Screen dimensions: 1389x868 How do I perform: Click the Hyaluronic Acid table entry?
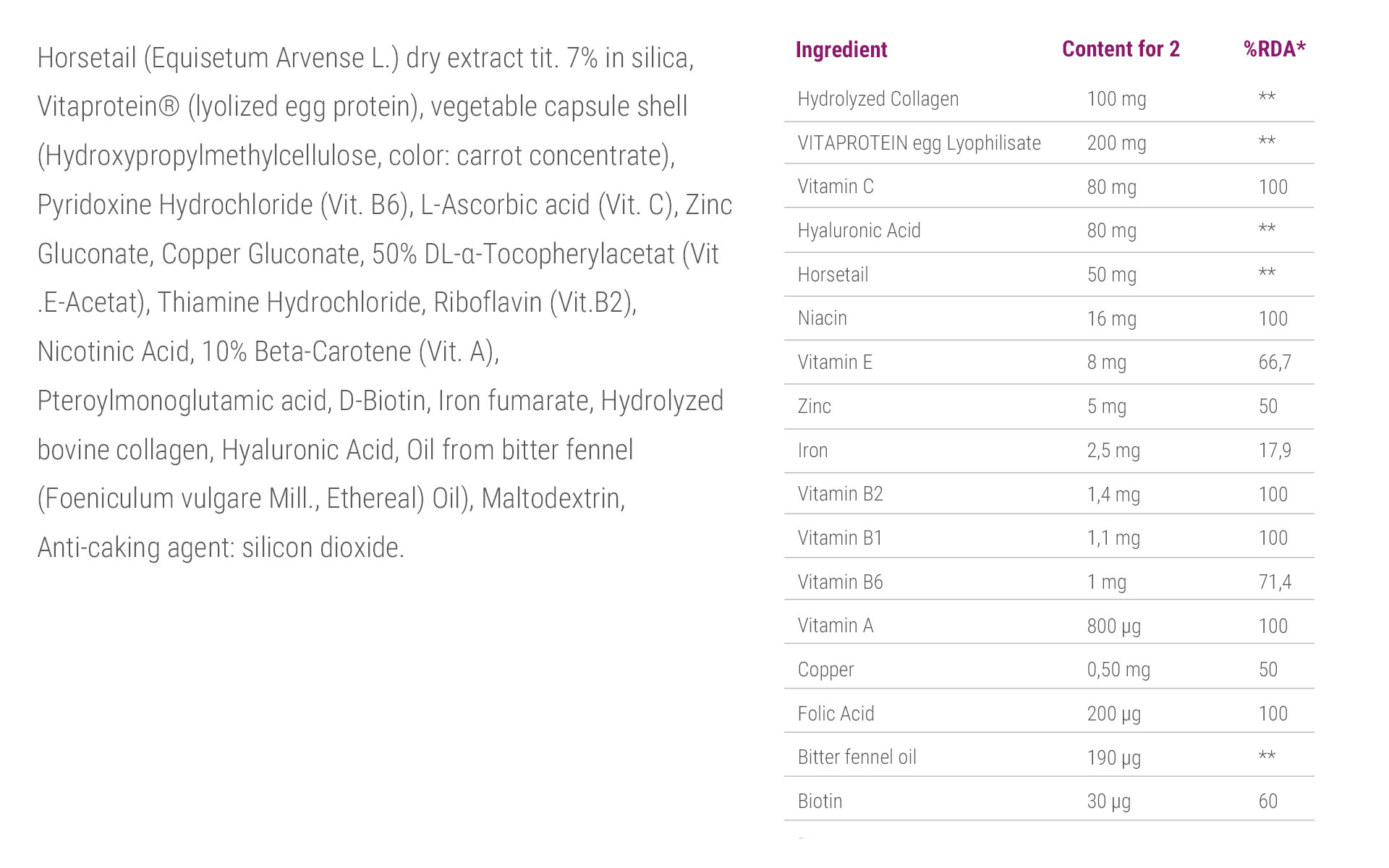pos(859,231)
